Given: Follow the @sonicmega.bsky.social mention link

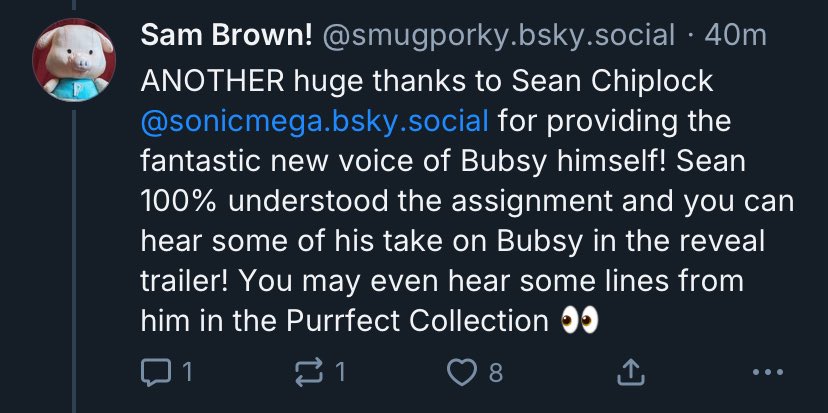Looking at the screenshot, I should tap(315, 121).
